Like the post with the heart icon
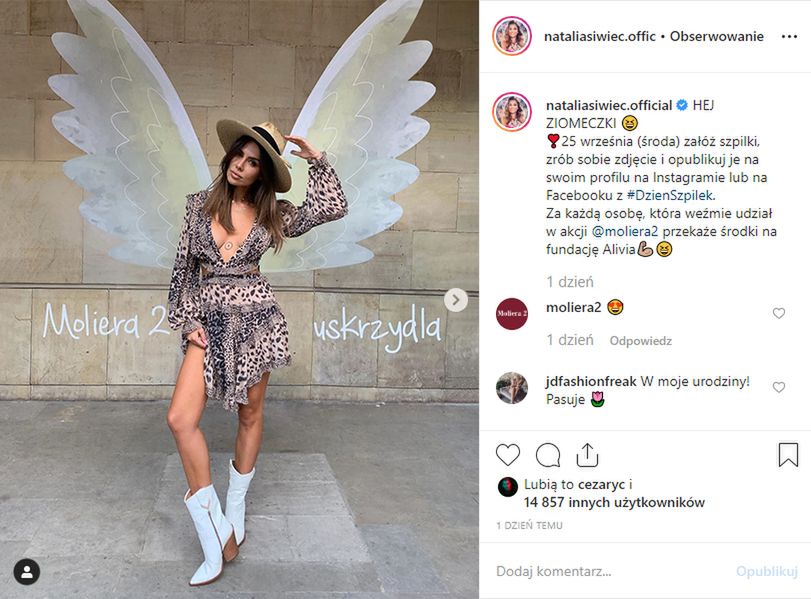This screenshot has width=811, height=599. click(508, 455)
